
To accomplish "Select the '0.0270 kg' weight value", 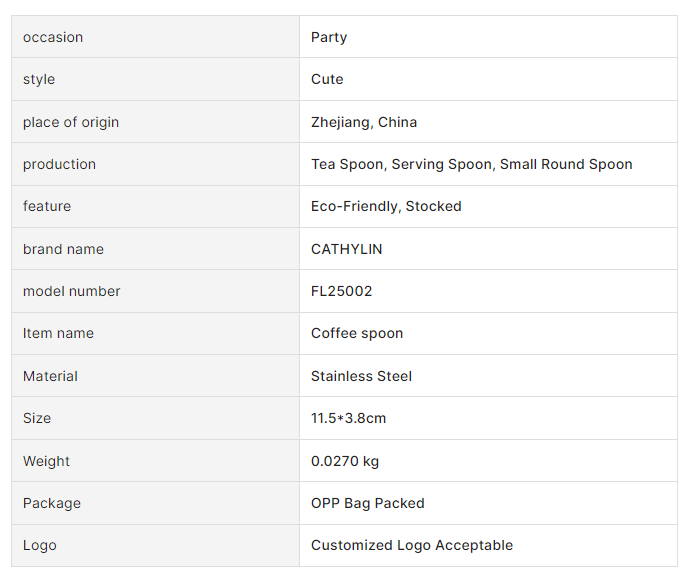I will [x=345, y=461].
